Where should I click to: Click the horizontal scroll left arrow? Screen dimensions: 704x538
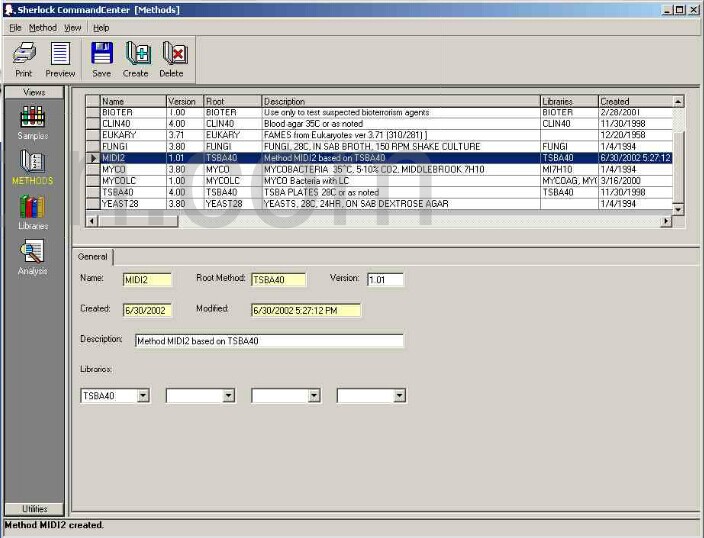(92, 221)
